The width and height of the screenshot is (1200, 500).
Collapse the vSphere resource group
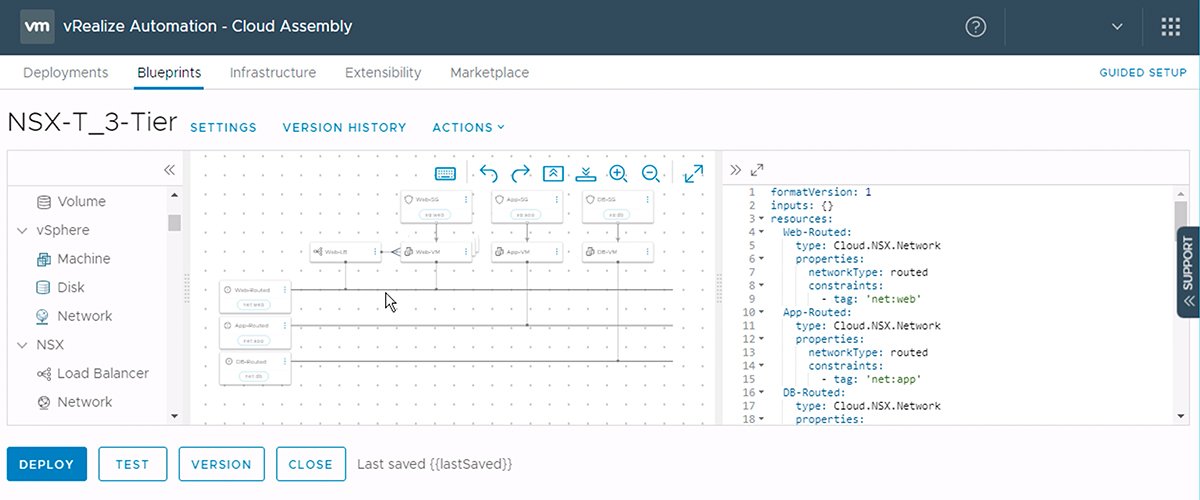click(23, 231)
